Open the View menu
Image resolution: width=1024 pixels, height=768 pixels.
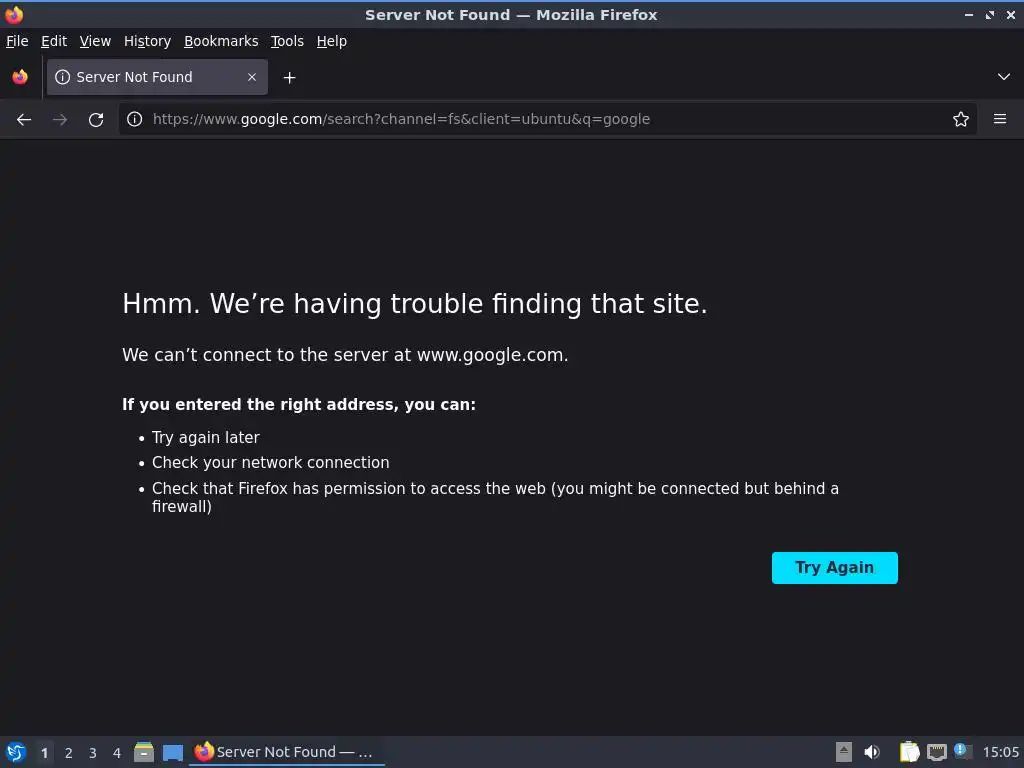point(95,41)
